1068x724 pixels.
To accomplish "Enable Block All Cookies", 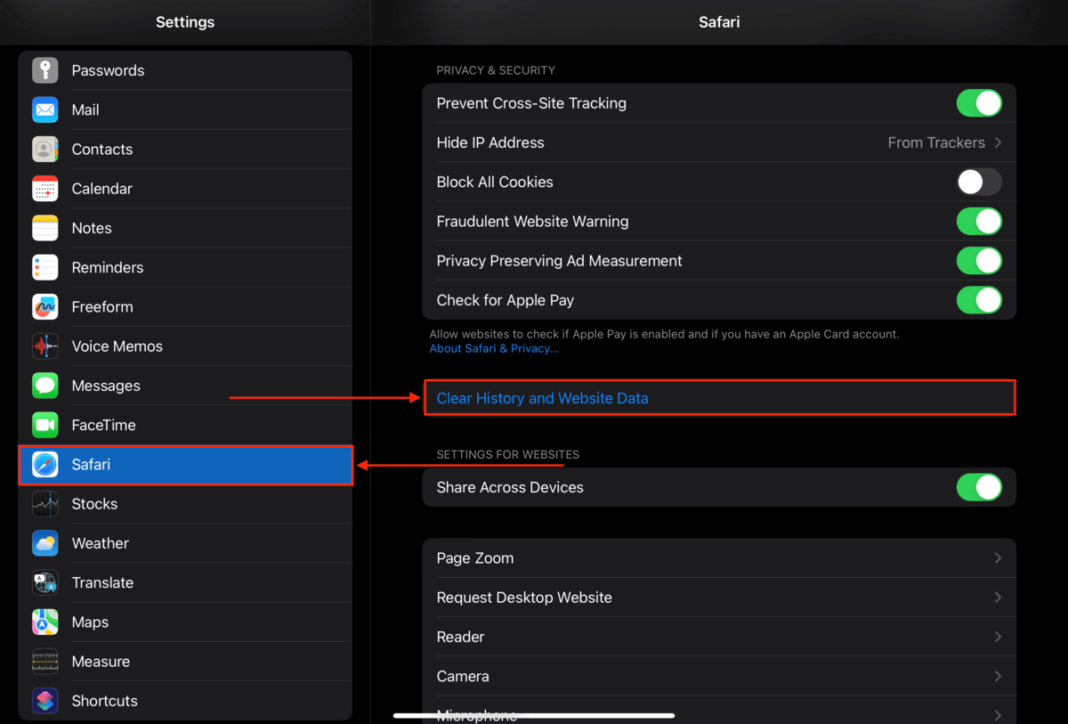I will [x=978, y=181].
